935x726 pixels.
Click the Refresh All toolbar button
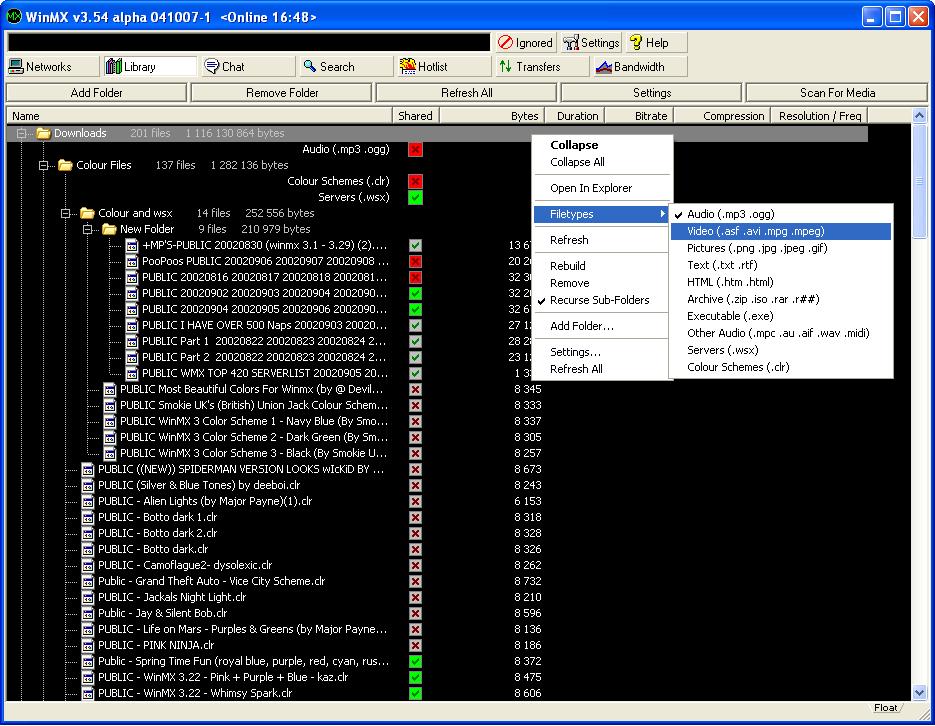pos(467,92)
